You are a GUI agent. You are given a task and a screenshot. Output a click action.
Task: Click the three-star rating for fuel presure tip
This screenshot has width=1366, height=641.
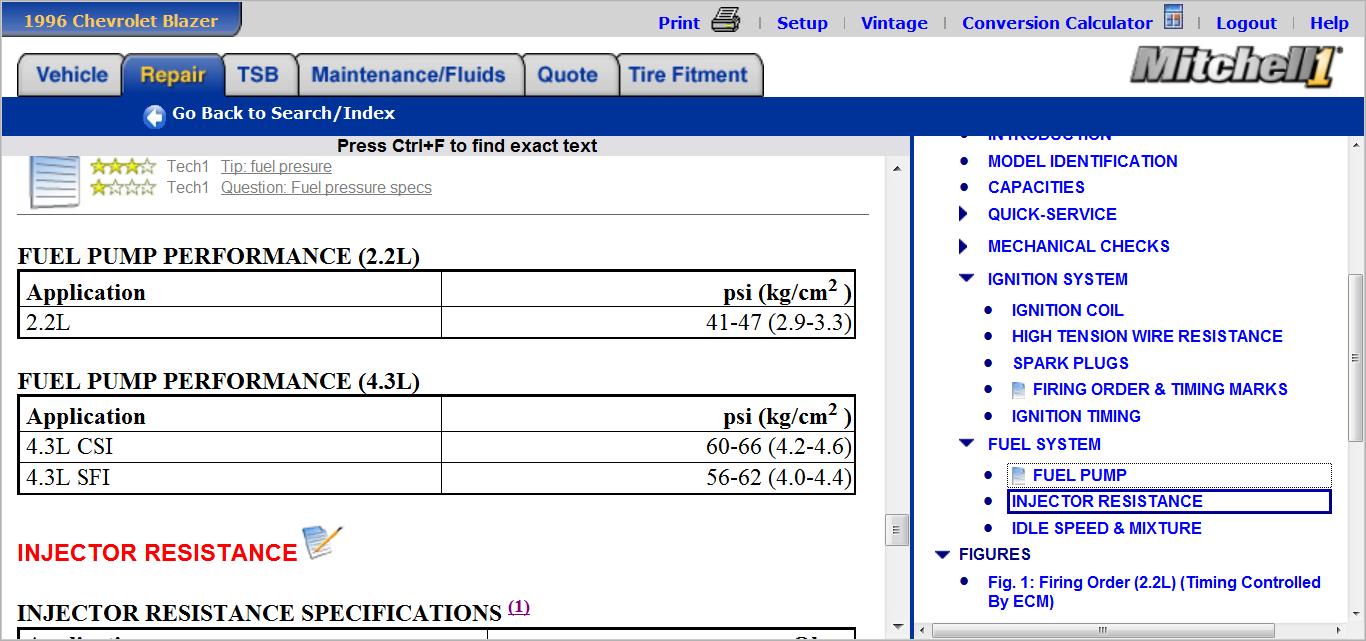[x=123, y=167]
